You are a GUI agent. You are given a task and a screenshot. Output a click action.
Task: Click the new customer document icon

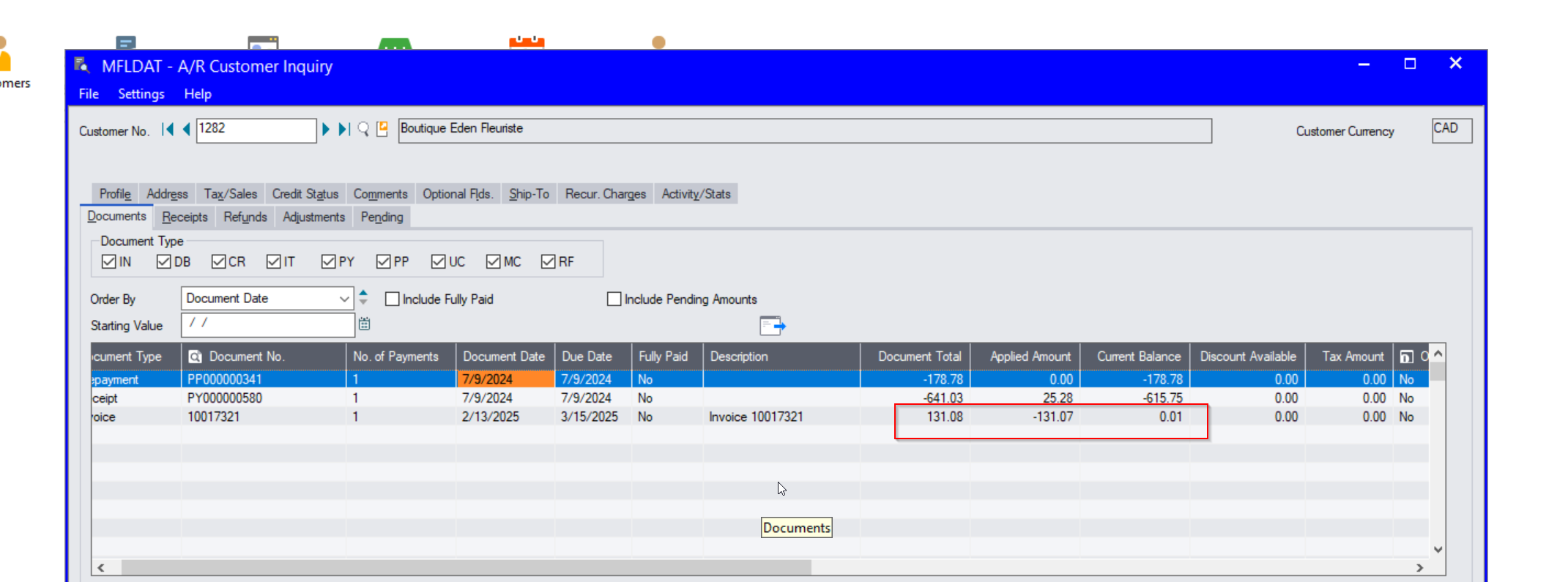coord(382,129)
